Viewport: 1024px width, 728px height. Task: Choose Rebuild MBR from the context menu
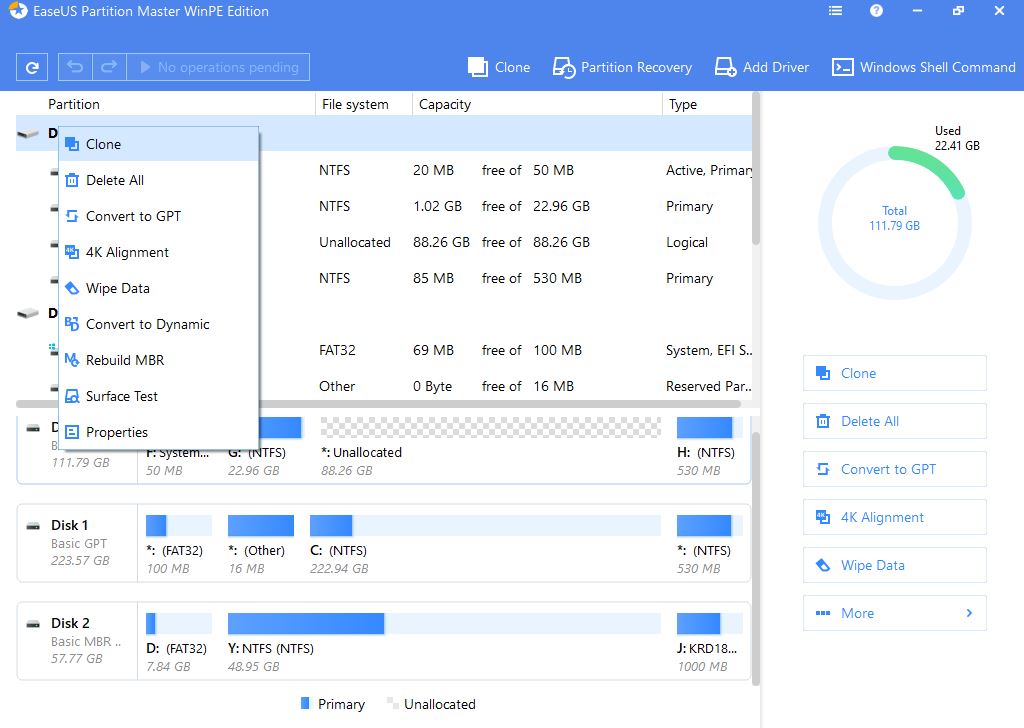tap(124, 360)
